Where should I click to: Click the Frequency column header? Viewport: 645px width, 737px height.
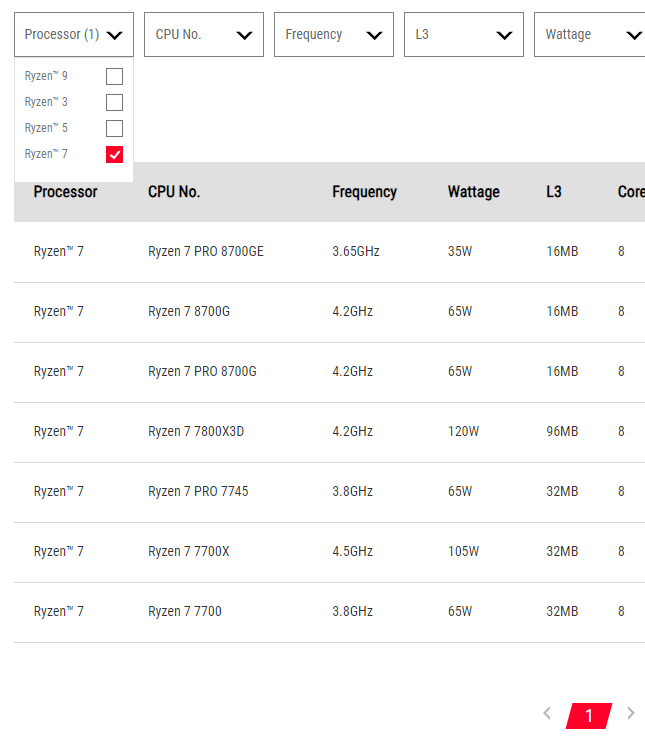click(x=364, y=192)
